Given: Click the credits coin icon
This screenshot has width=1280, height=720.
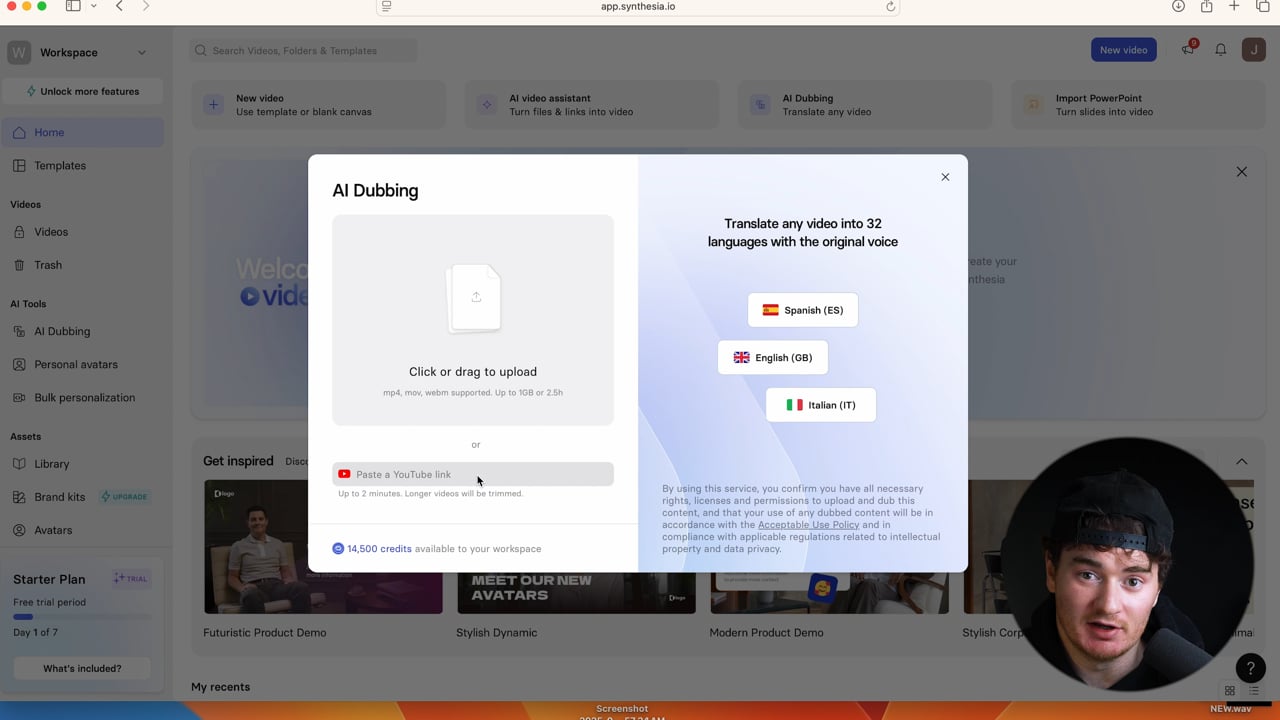Looking at the screenshot, I should [338, 549].
